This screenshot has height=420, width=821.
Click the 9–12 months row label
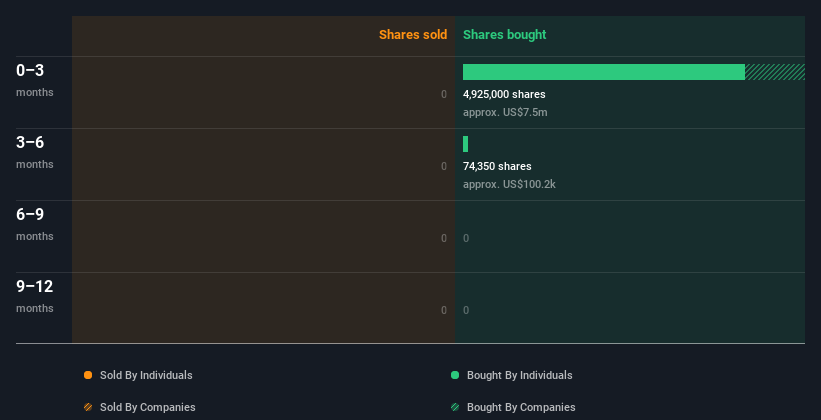(x=35, y=296)
